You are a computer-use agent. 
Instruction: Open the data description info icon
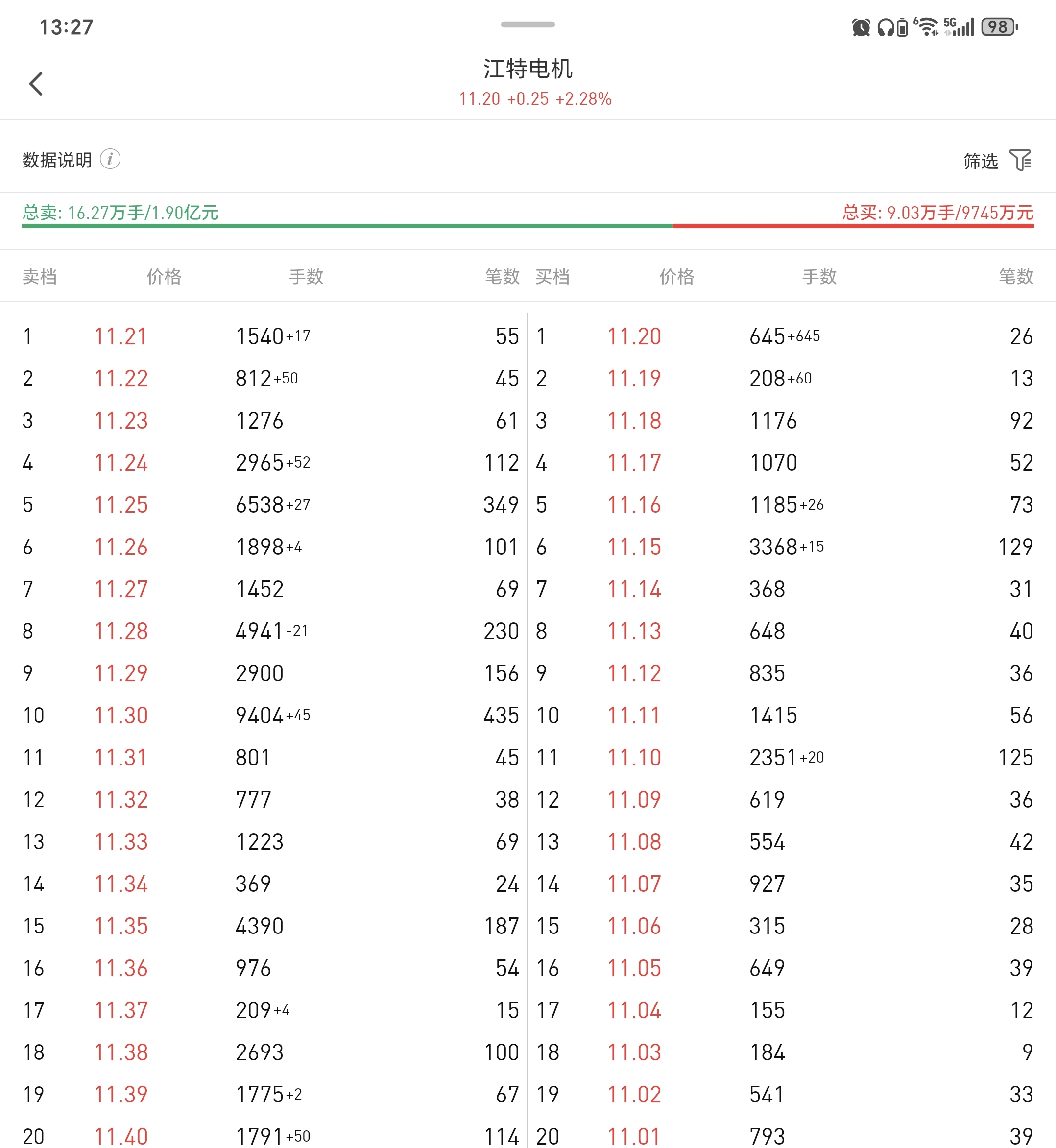pyautogui.click(x=110, y=159)
